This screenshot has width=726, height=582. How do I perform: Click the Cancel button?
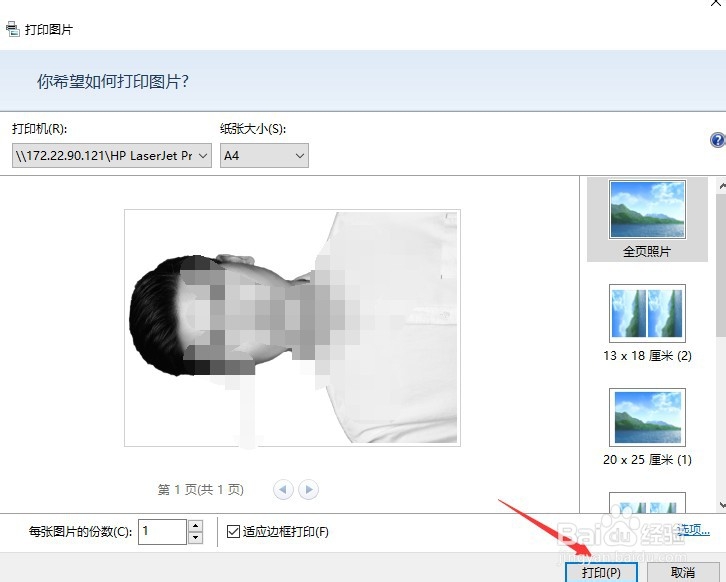click(x=682, y=573)
